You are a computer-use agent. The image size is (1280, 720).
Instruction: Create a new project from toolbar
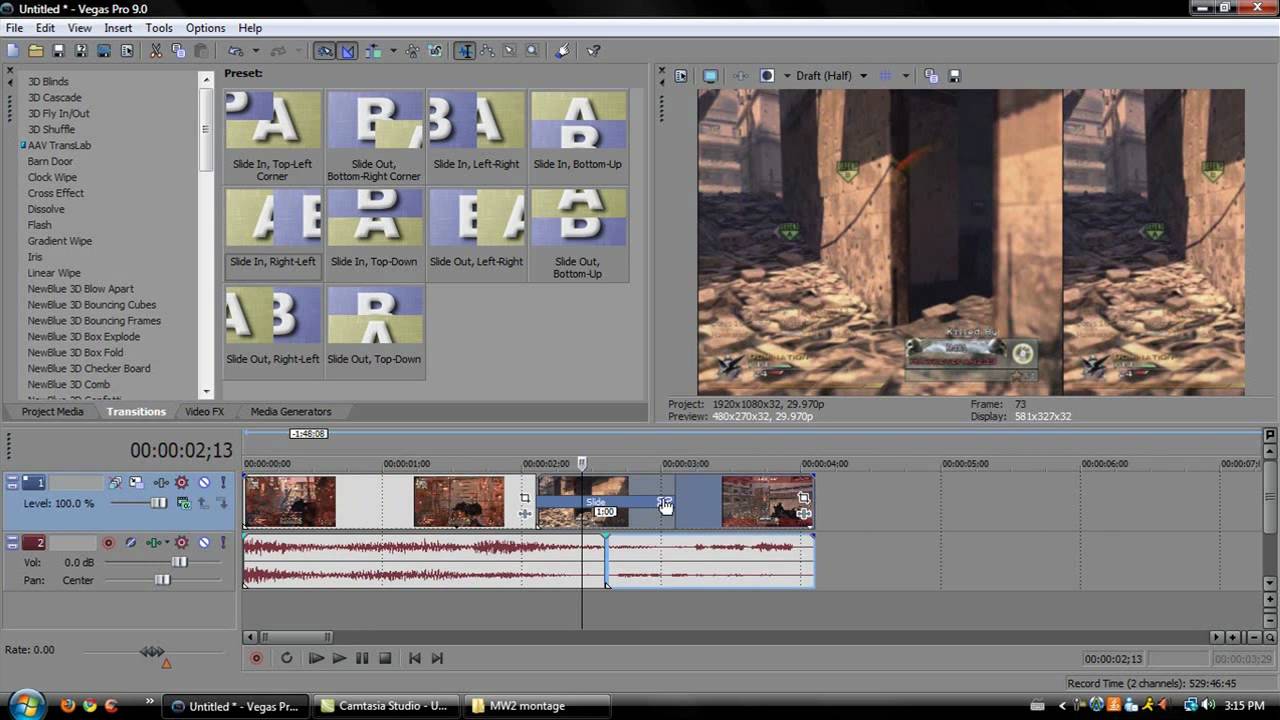(x=12, y=50)
